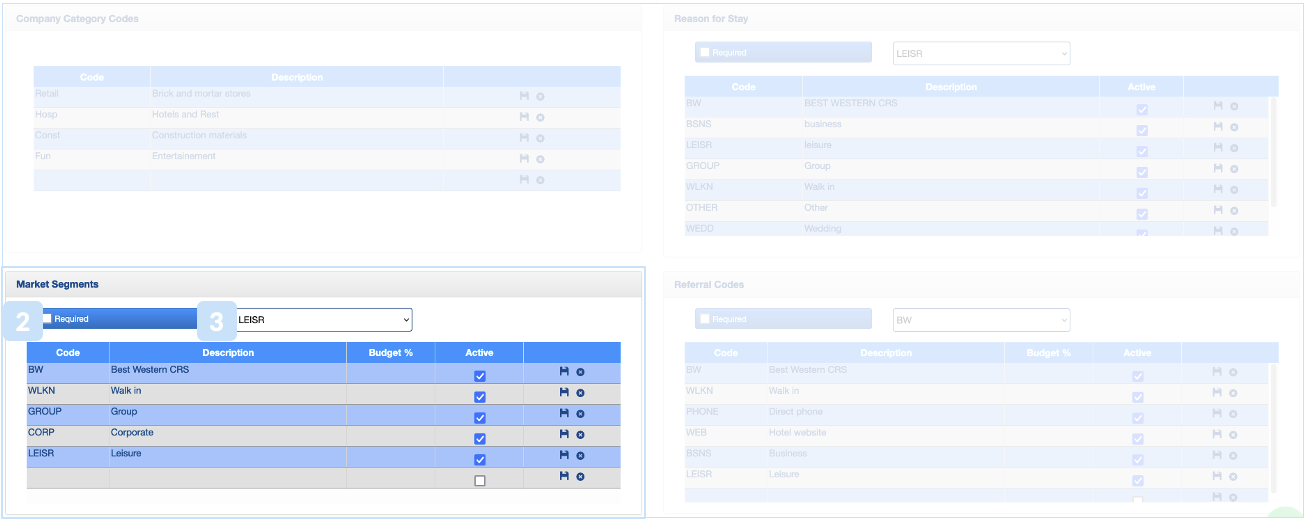Screen dimensions: 1308x522
Task: Click the Reason for Stay list scrollbar
Action: (1273, 150)
